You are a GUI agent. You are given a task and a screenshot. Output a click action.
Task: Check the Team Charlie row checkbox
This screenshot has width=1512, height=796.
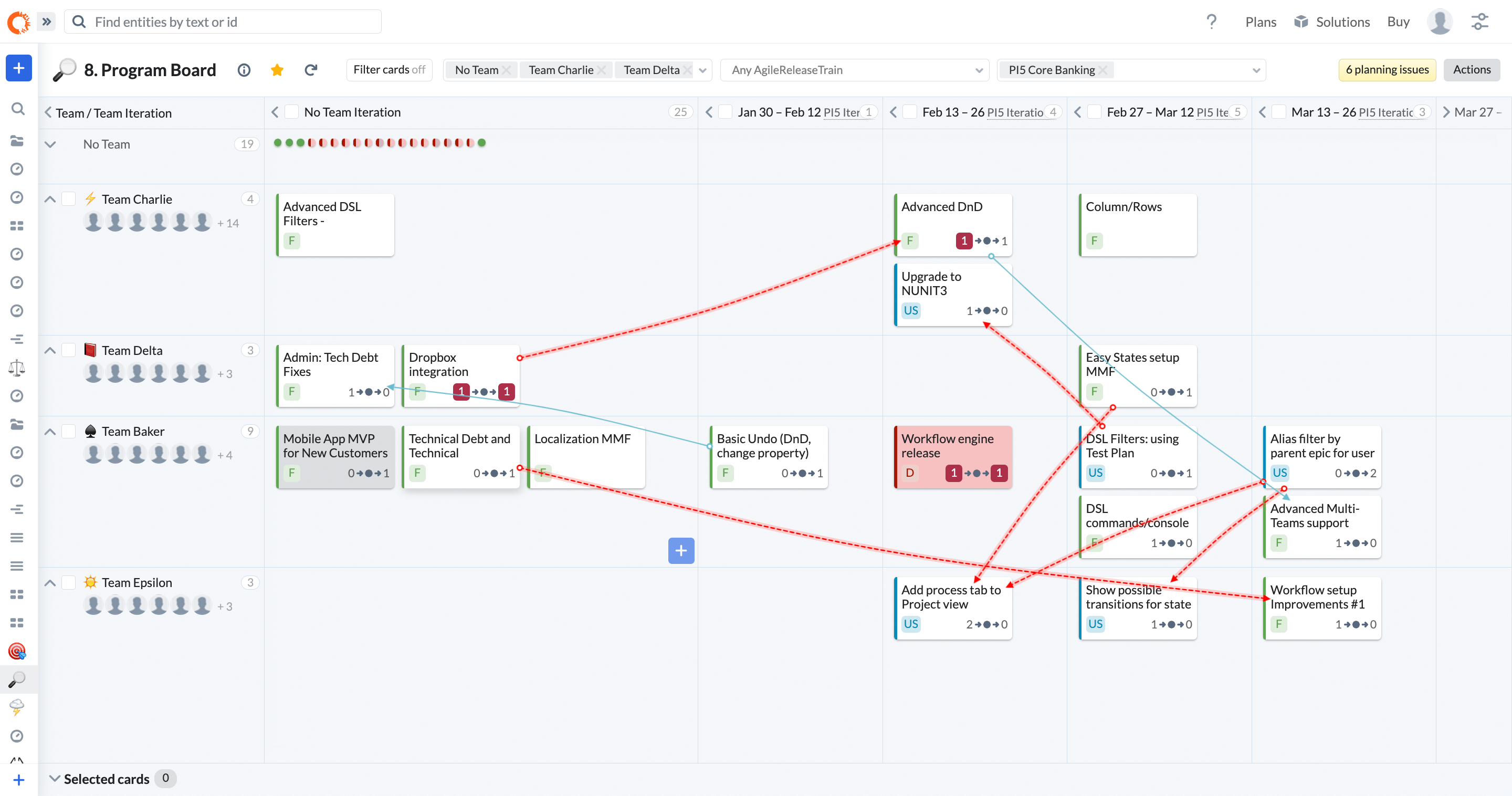point(69,199)
